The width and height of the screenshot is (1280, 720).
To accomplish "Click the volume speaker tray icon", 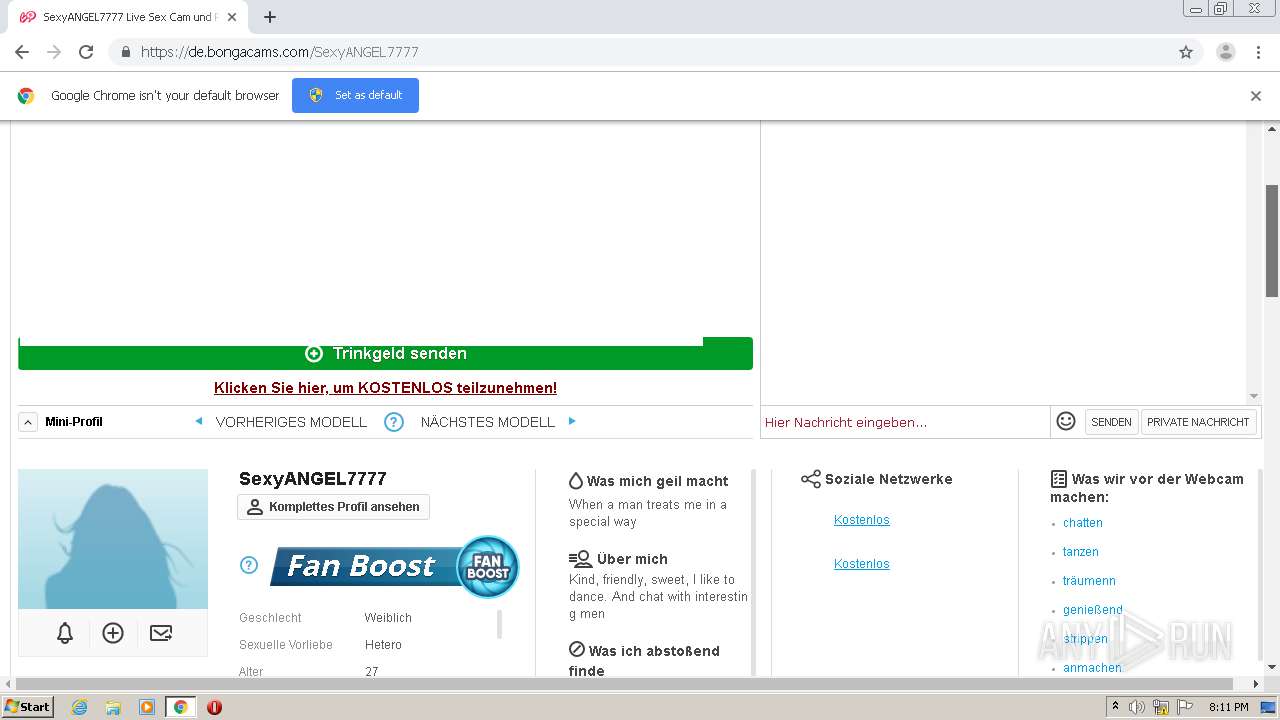I will pos(1137,707).
